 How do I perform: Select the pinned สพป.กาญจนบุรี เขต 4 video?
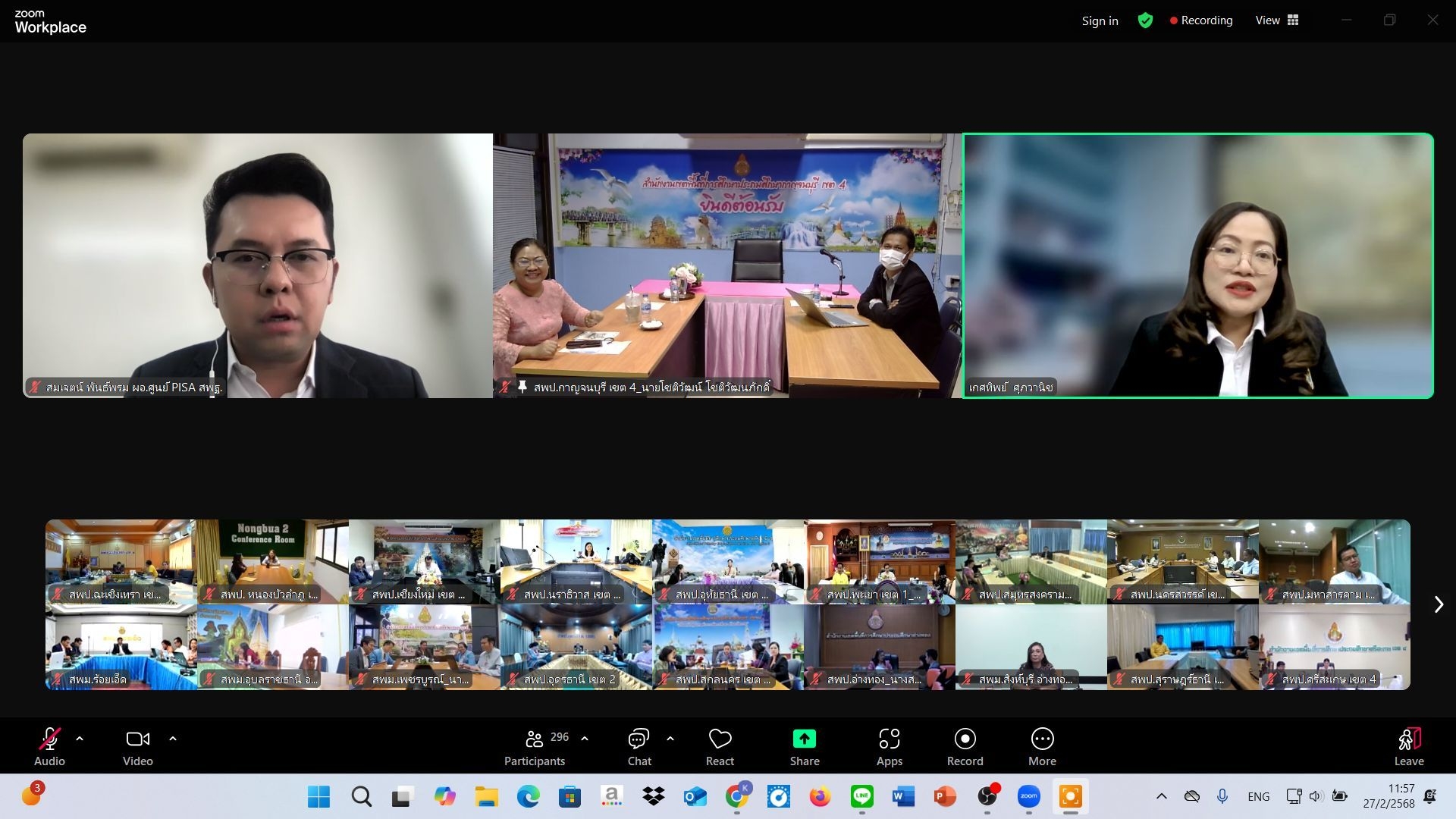coord(728,265)
